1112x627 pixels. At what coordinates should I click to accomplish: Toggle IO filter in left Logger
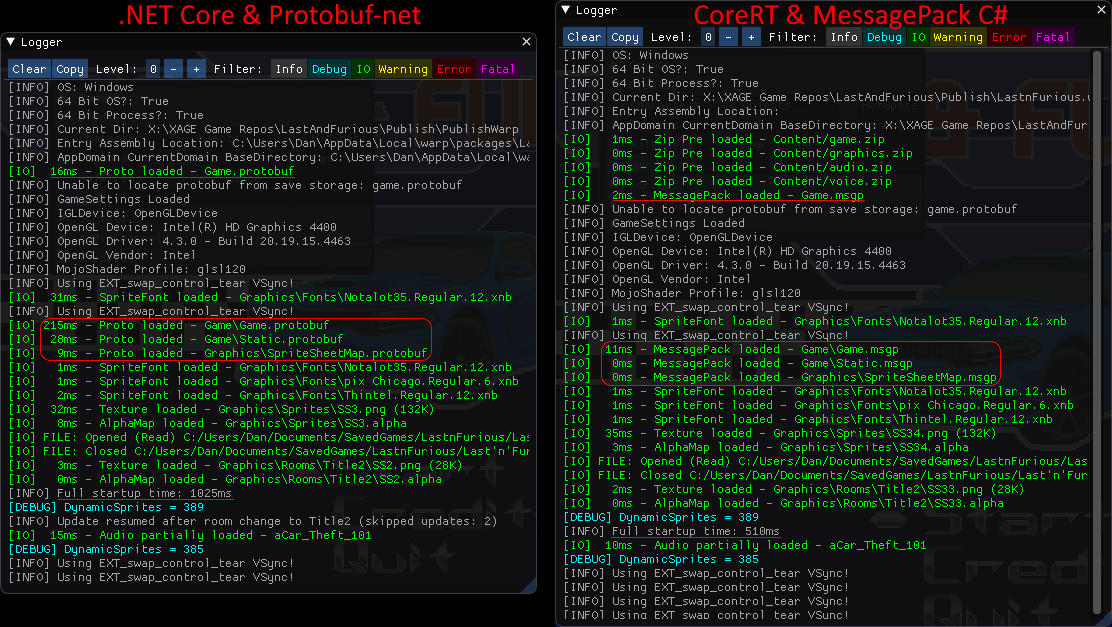click(363, 69)
